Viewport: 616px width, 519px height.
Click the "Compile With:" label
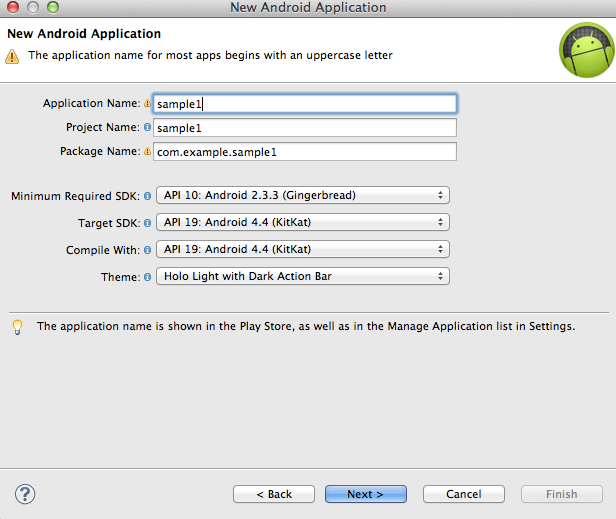click(103, 250)
